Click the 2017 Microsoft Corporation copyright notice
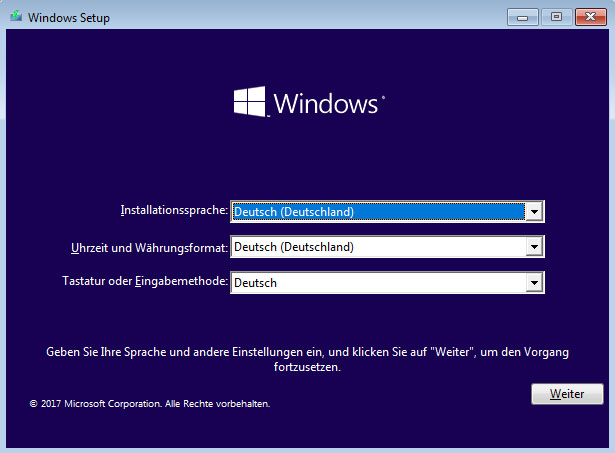The image size is (615, 453). point(150,404)
